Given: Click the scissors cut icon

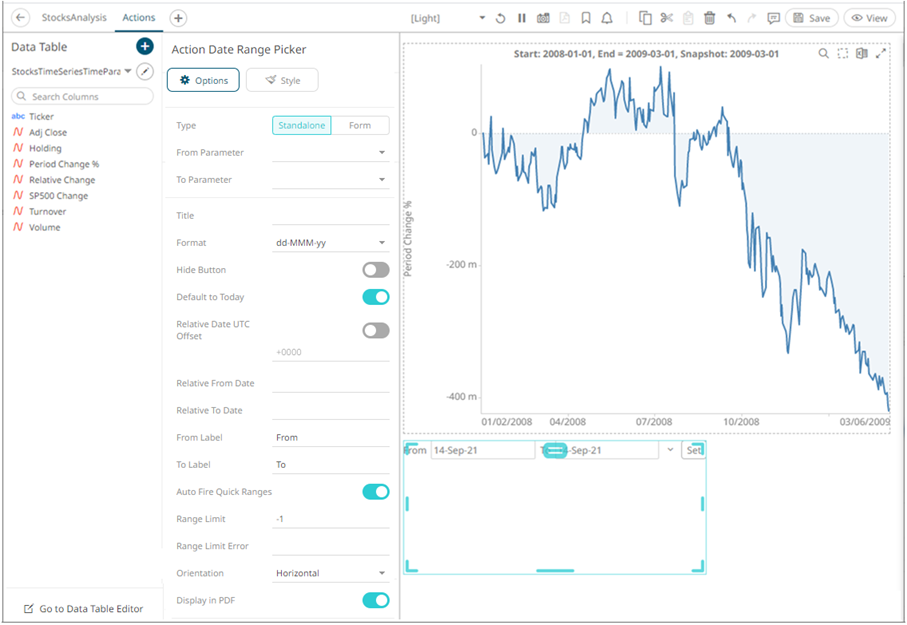Looking at the screenshot, I should 667,18.
